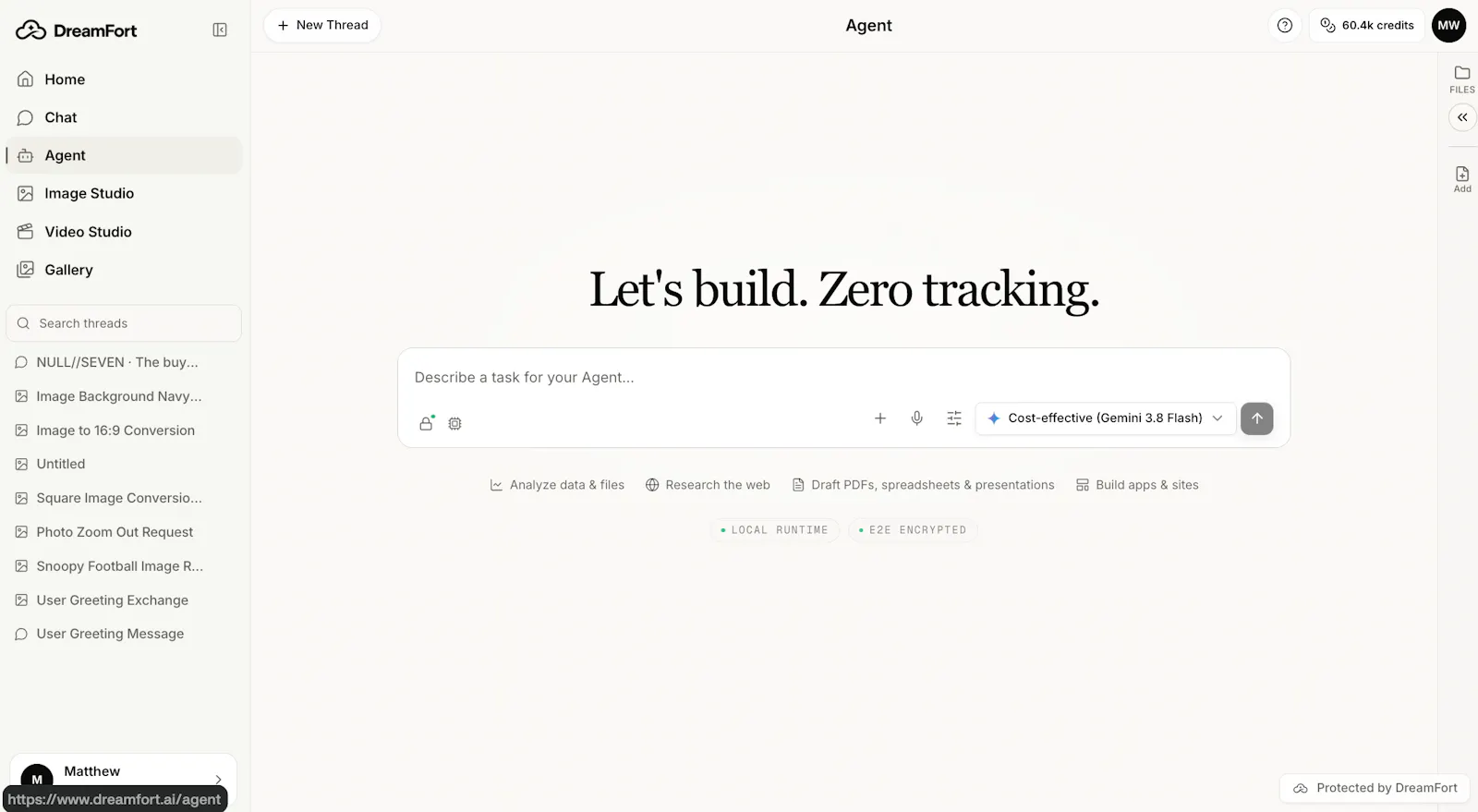This screenshot has height=812, width=1478.
Task: Click the Add file icon
Action: tap(1462, 179)
